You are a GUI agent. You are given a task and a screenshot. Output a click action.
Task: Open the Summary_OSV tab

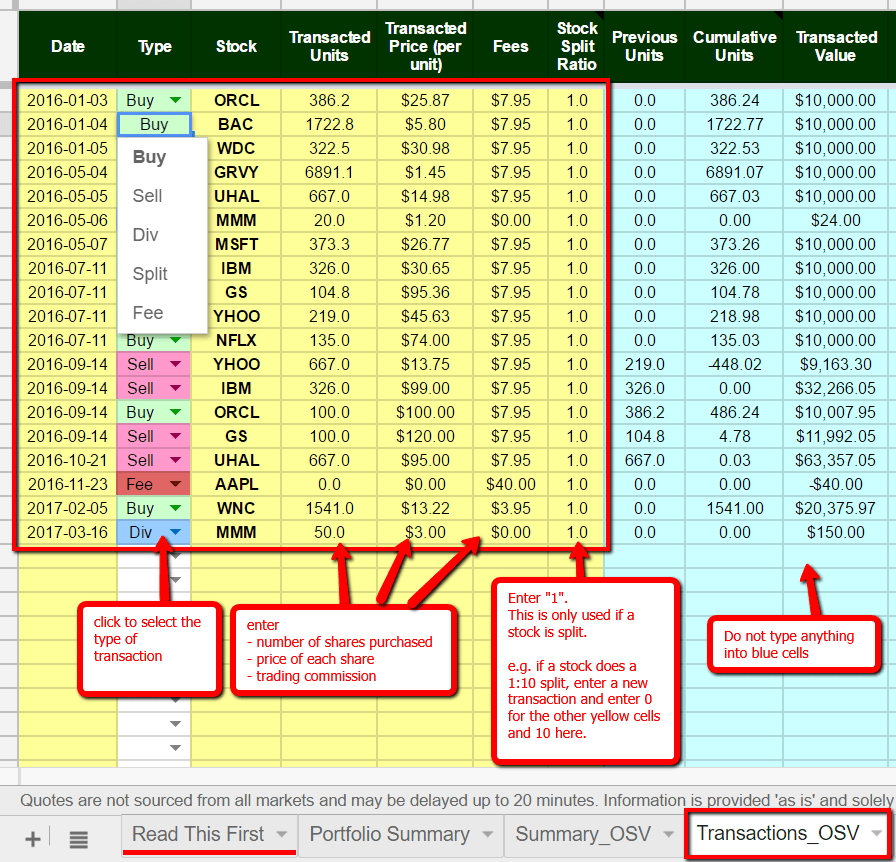[x=578, y=834]
